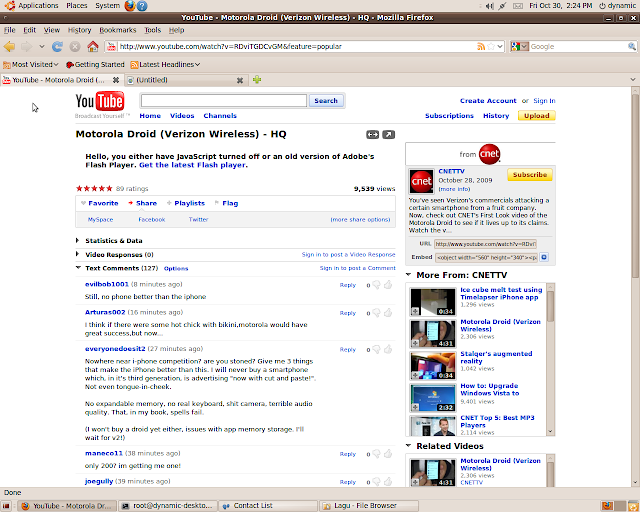Open the Bookmarks menu
The height and width of the screenshot is (512, 640).
point(118,30)
